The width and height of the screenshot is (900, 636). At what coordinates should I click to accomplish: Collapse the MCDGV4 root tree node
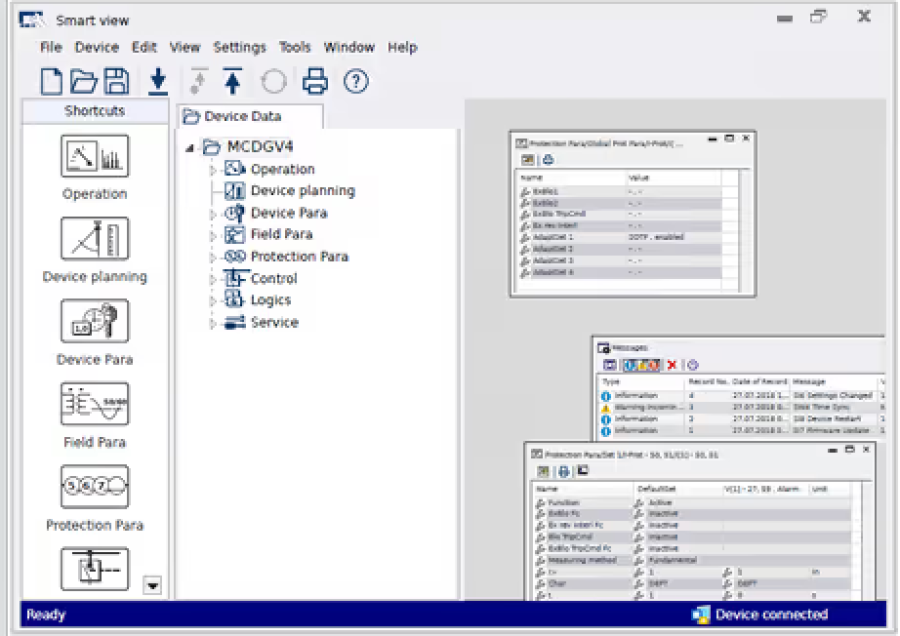(x=190, y=148)
